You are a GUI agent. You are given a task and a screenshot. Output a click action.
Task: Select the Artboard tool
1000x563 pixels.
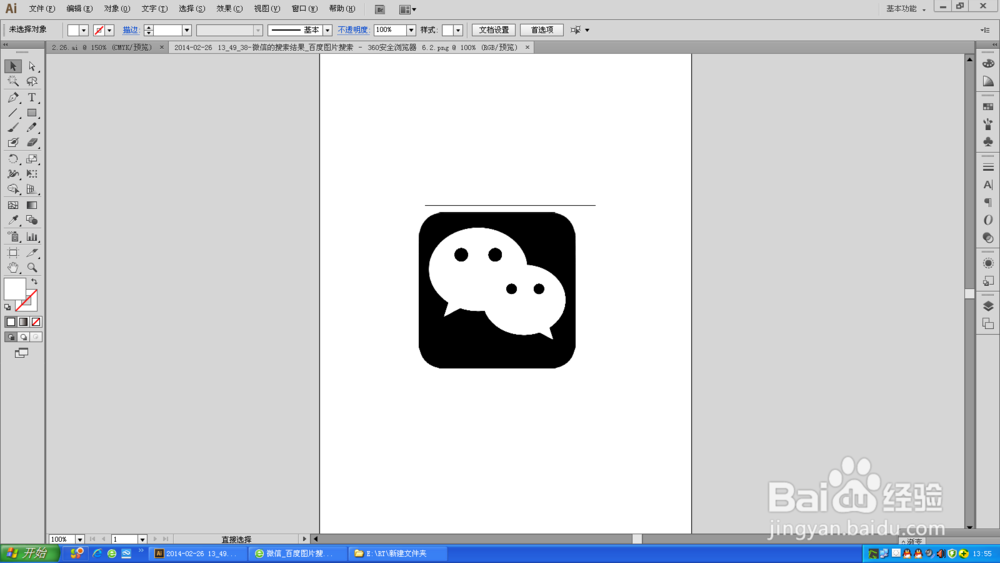tap(13, 252)
